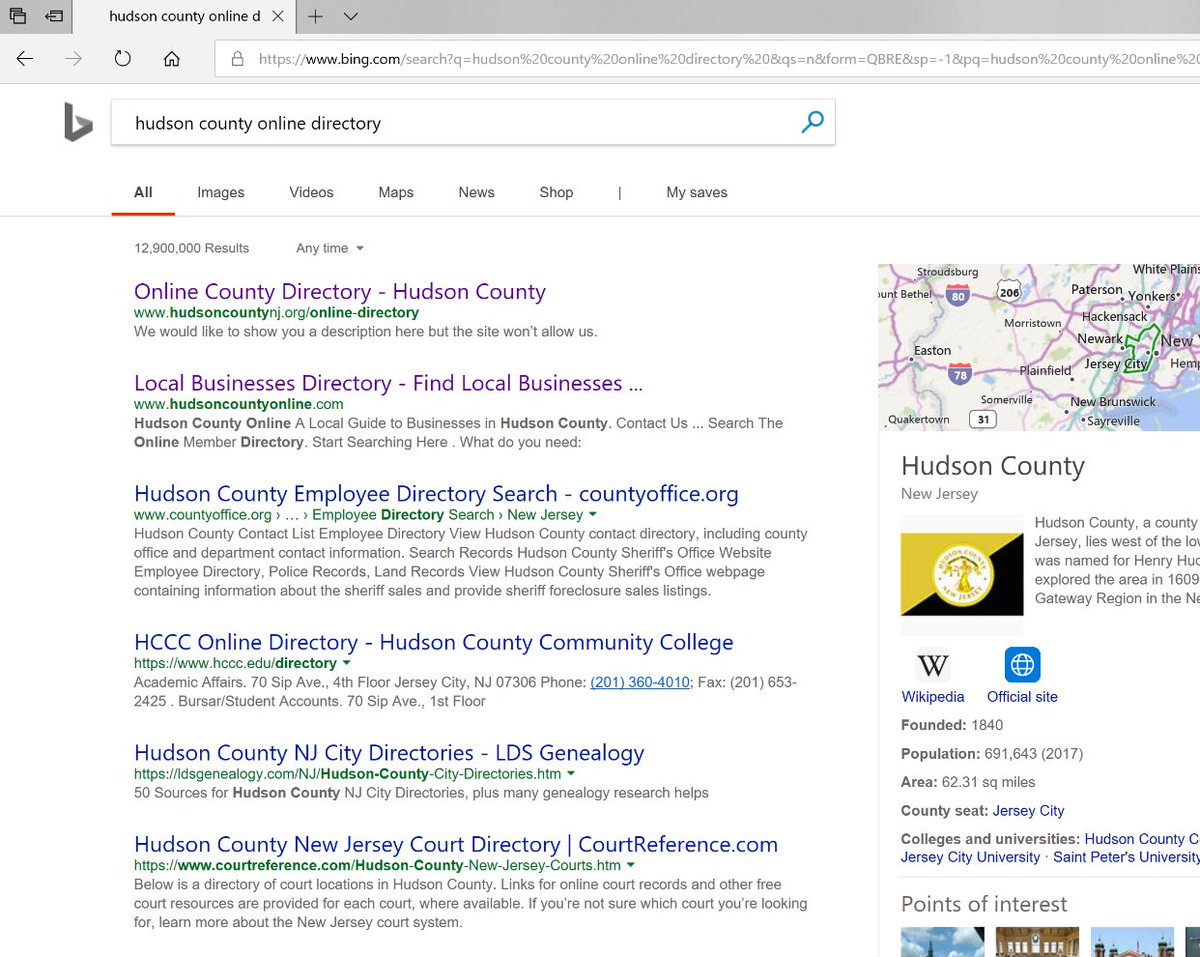Click the set tabs aside icon
Image resolution: width=1200 pixels, height=957 pixels.
(54, 16)
